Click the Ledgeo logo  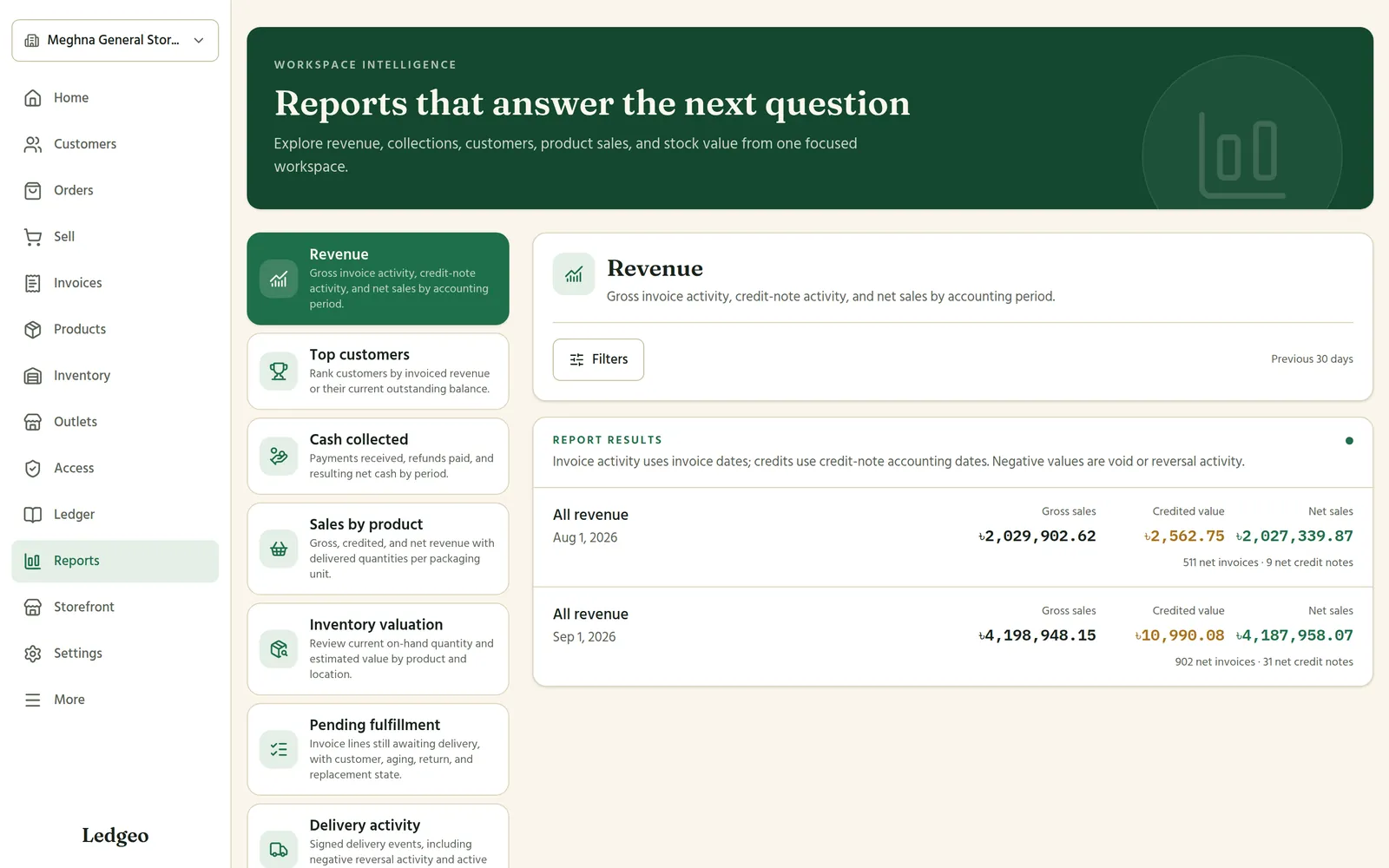pyautogui.click(x=115, y=836)
